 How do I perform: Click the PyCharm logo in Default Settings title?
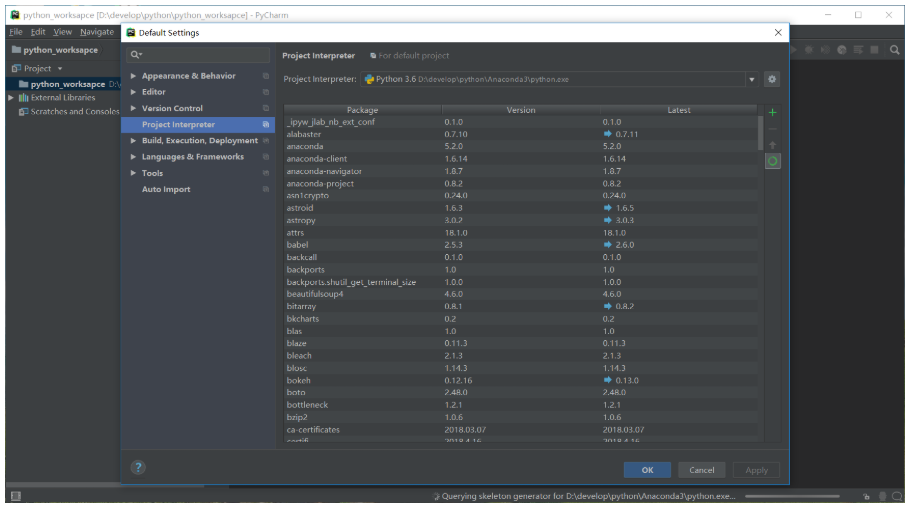(131, 33)
